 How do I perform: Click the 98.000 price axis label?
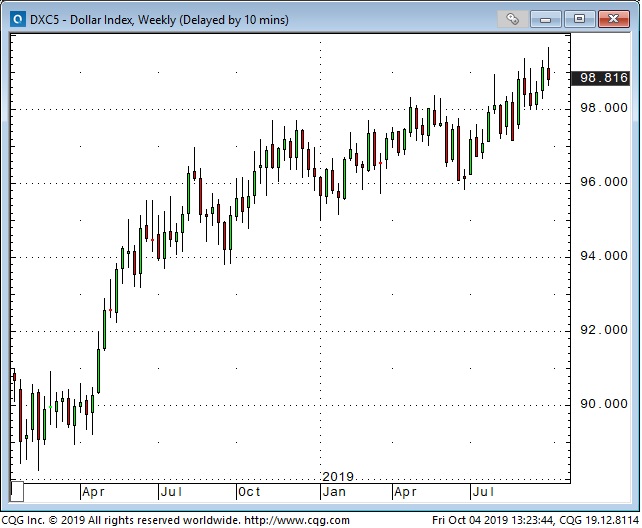604,108
